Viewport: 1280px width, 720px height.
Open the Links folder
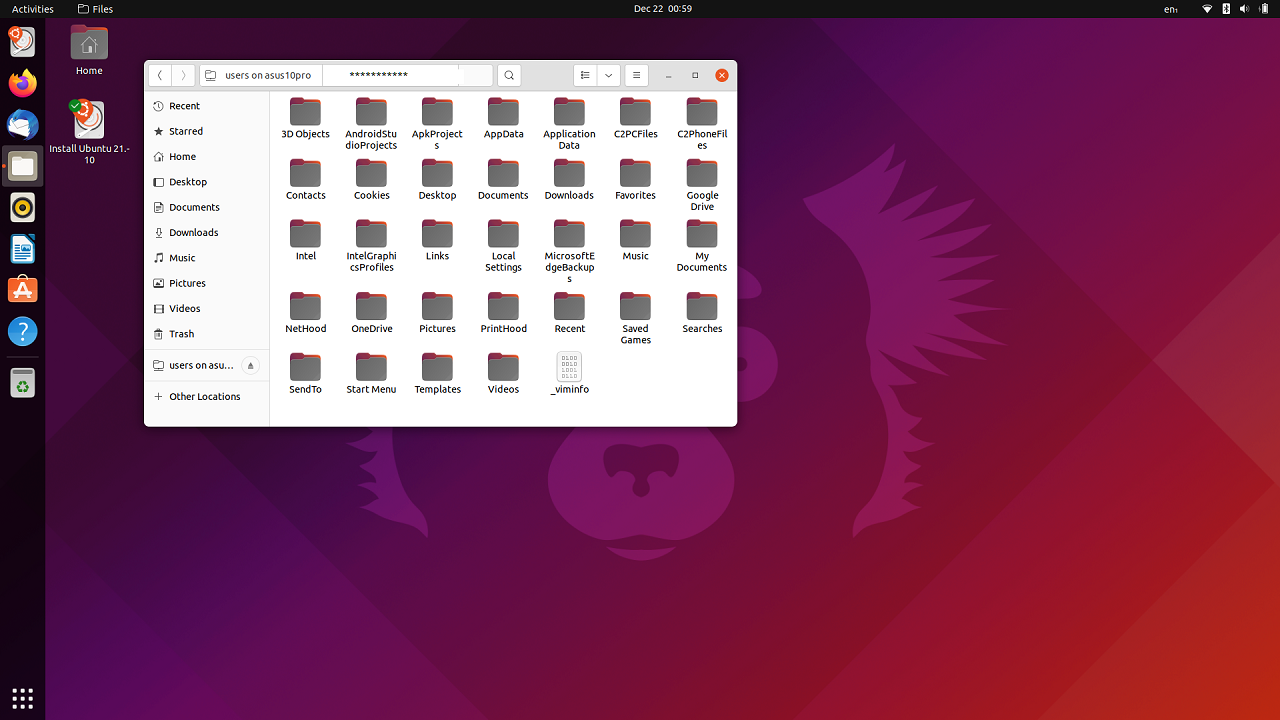pyautogui.click(x=437, y=240)
